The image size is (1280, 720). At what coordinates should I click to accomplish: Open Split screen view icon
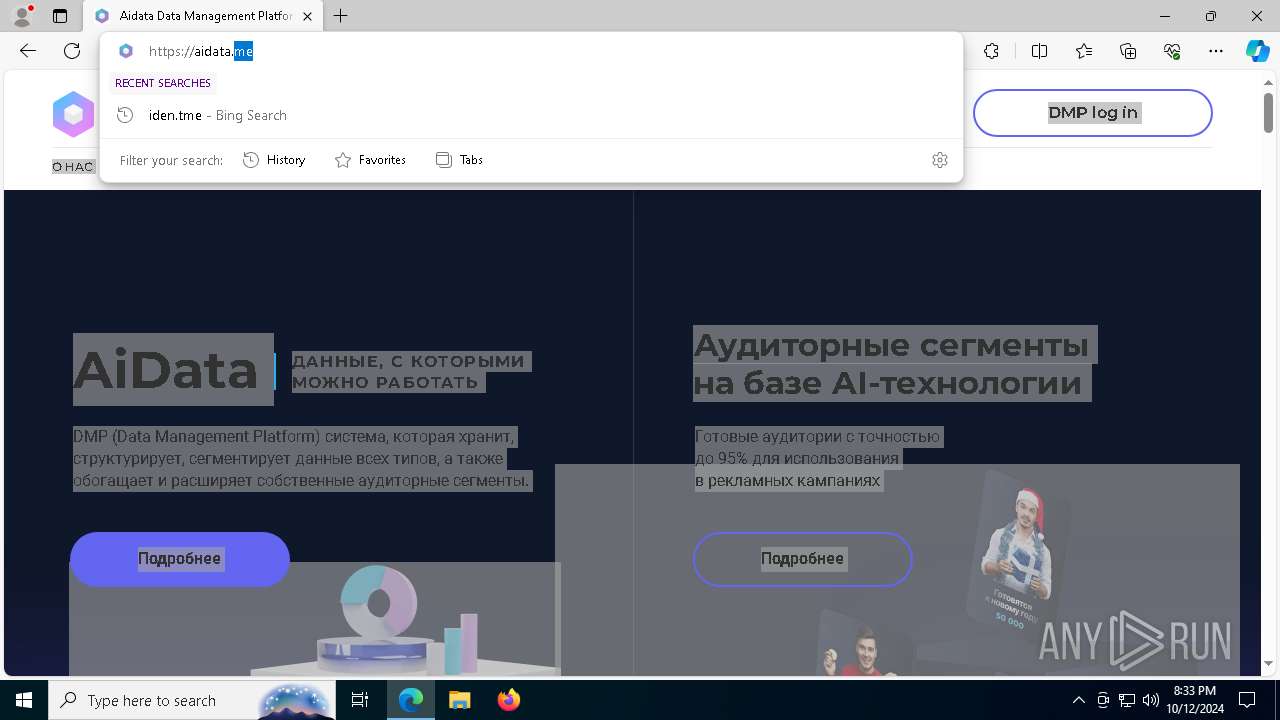[x=1039, y=51]
